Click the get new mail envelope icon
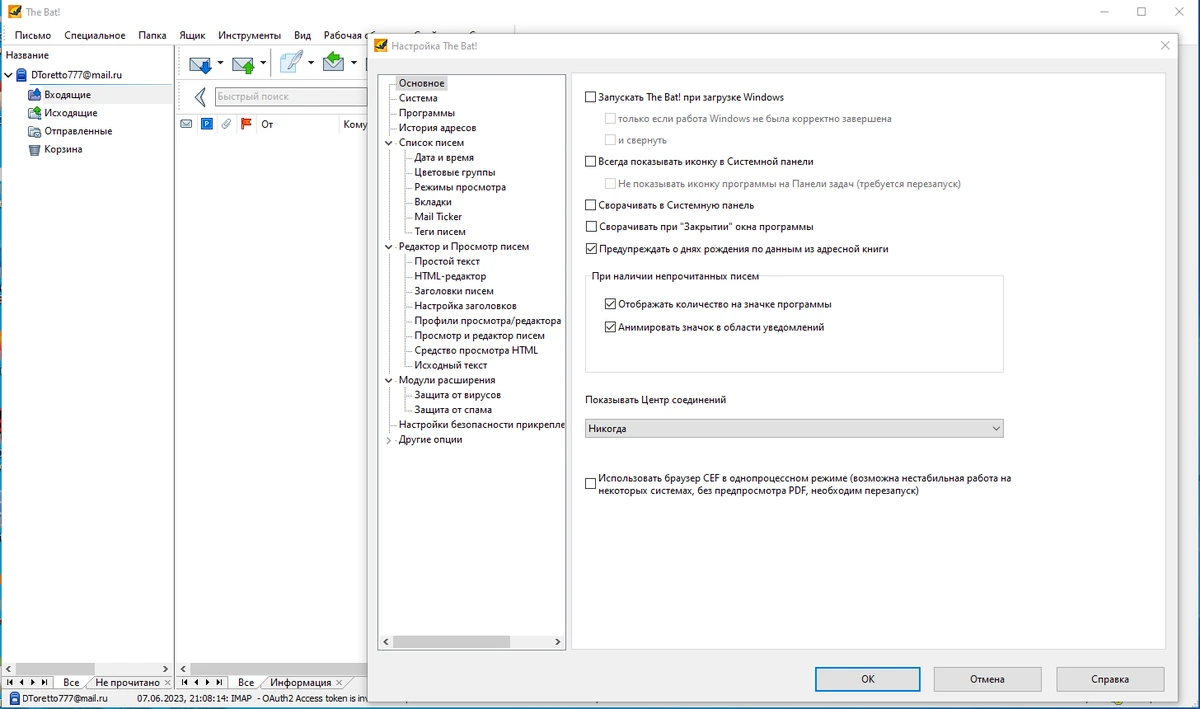The height and width of the screenshot is (709, 1200). click(200, 64)
